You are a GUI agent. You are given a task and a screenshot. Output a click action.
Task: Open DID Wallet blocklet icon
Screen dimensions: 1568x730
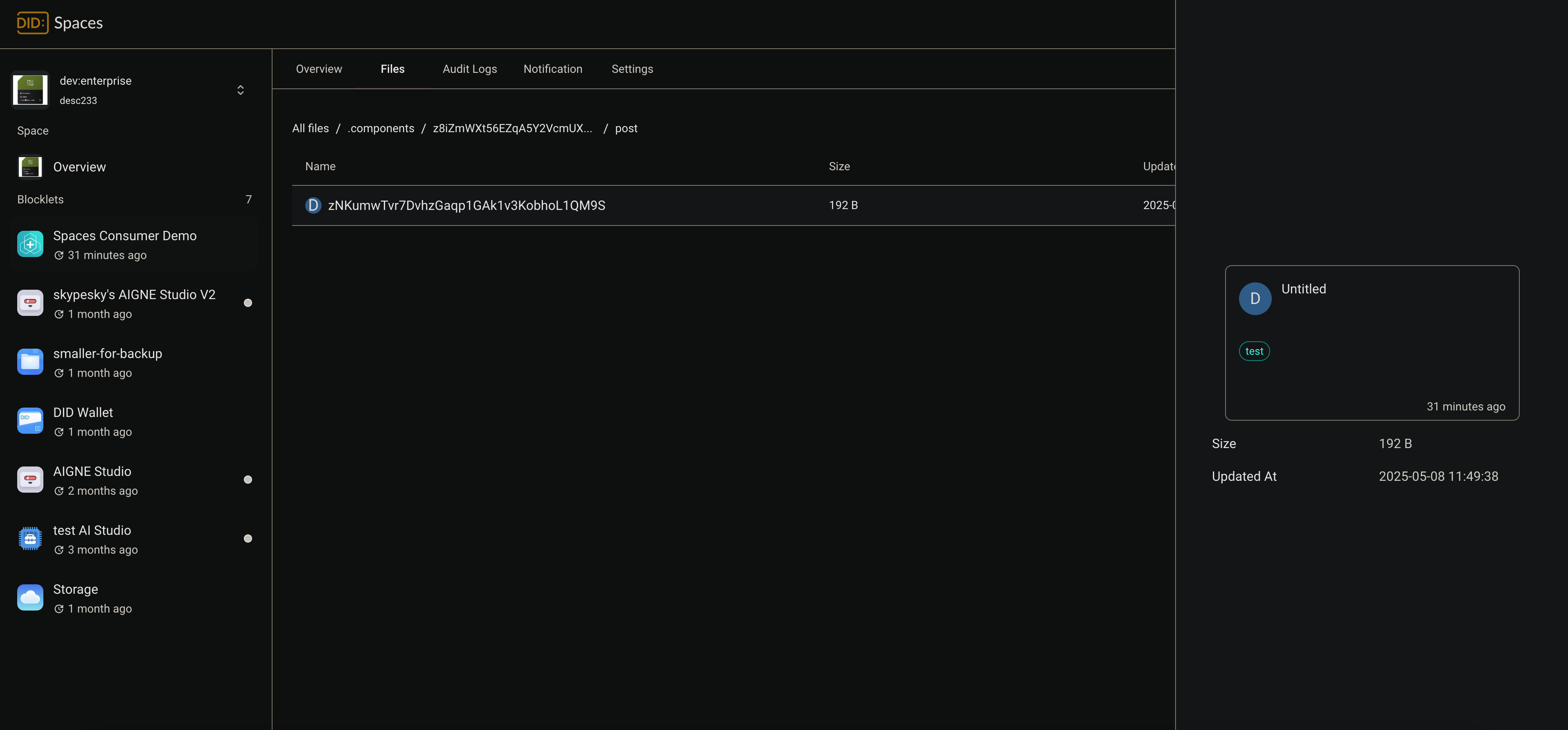(30, 421)
